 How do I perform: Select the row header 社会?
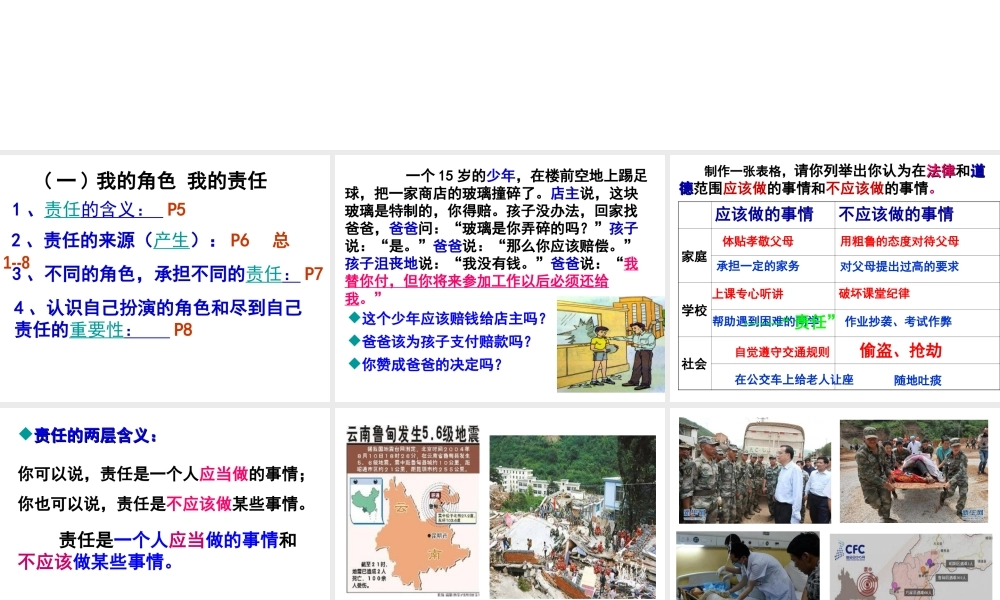point(694,364)
